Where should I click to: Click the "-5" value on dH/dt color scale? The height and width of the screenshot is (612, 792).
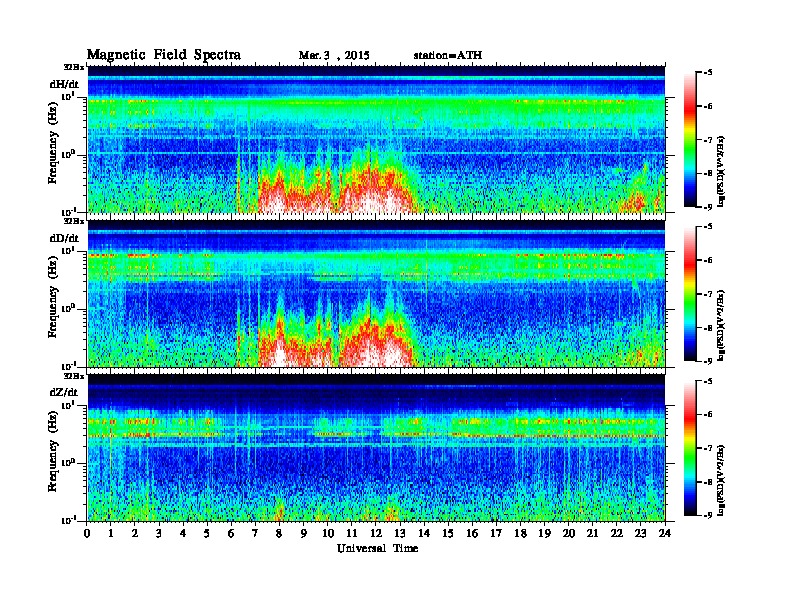coord(708,73)
